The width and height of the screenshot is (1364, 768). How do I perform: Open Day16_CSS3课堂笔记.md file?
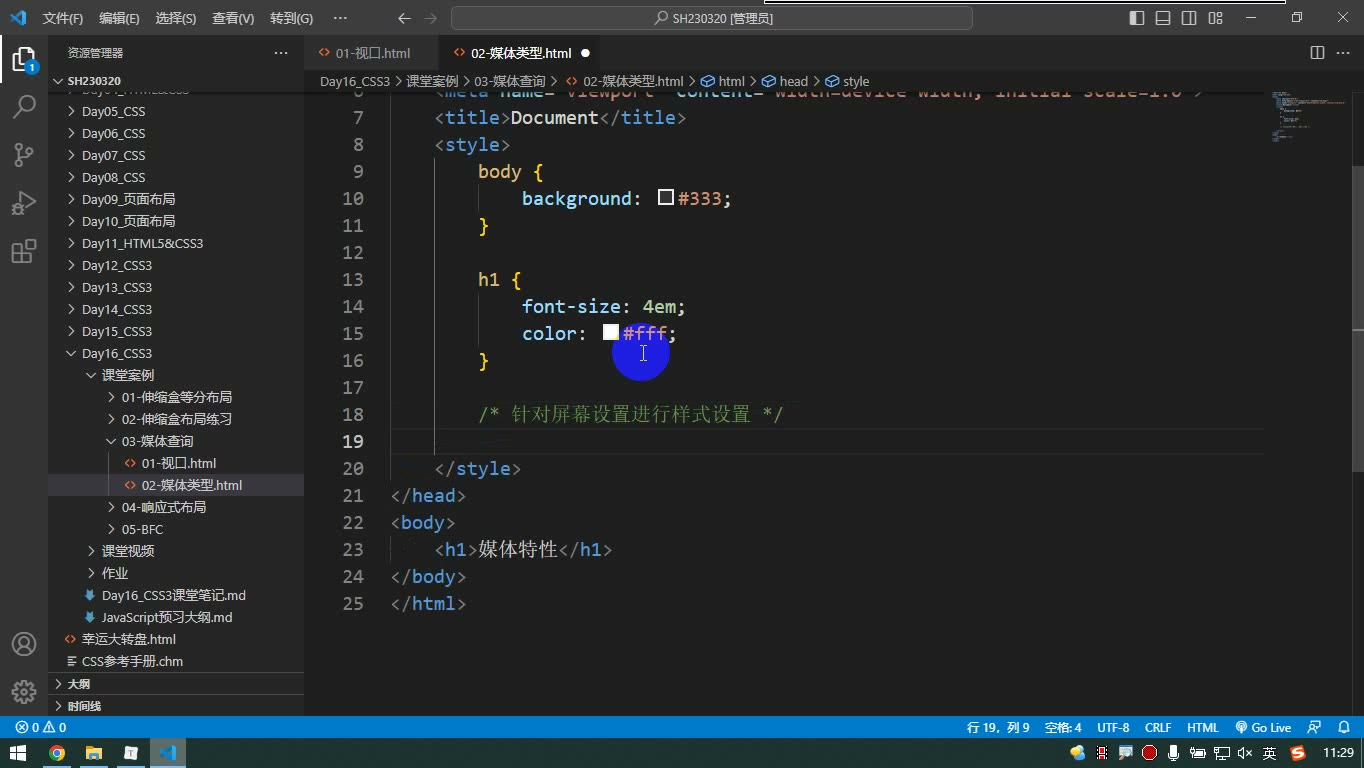(x=174, y=595)
